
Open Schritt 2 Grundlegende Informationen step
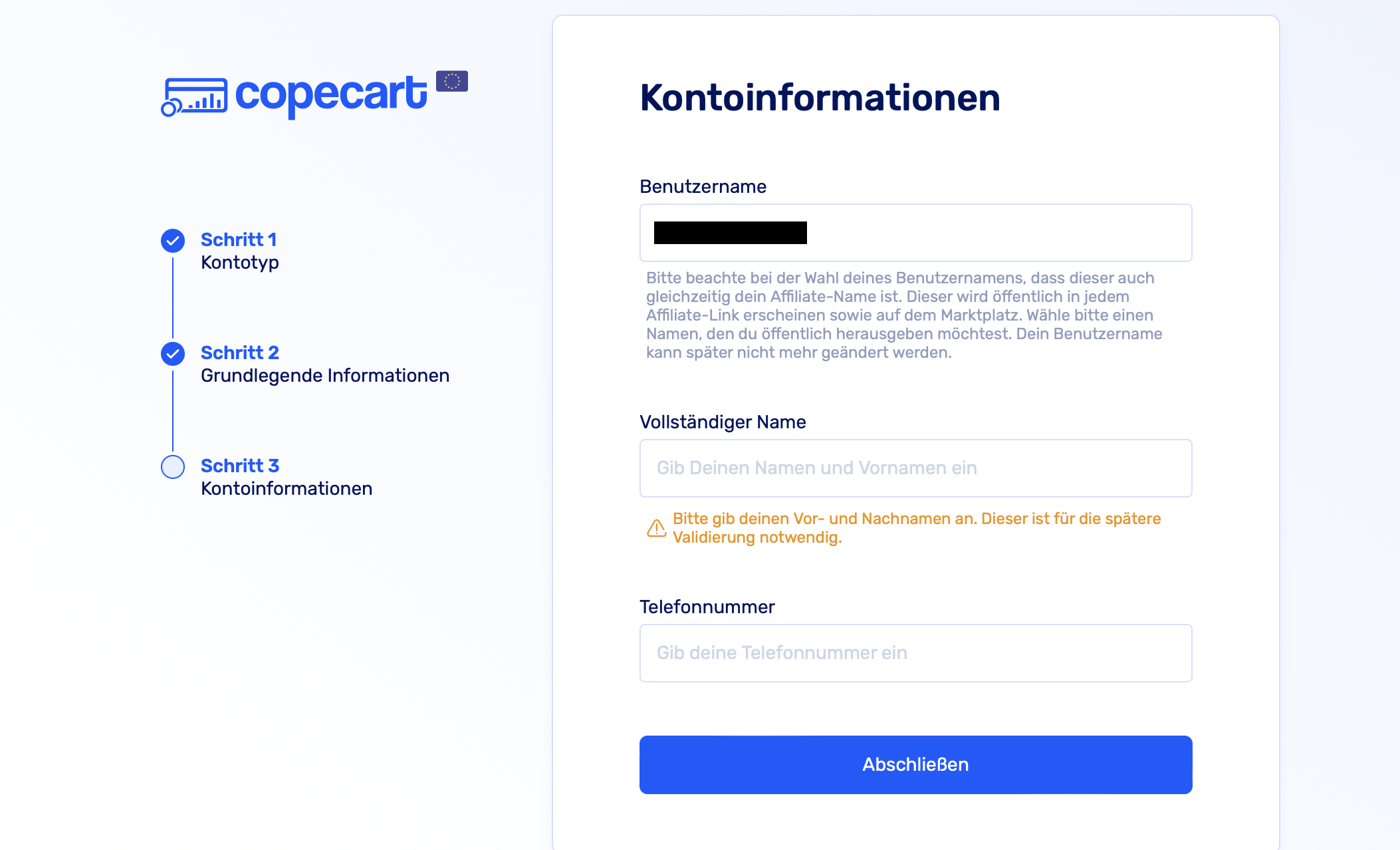(x=324, y=364)
